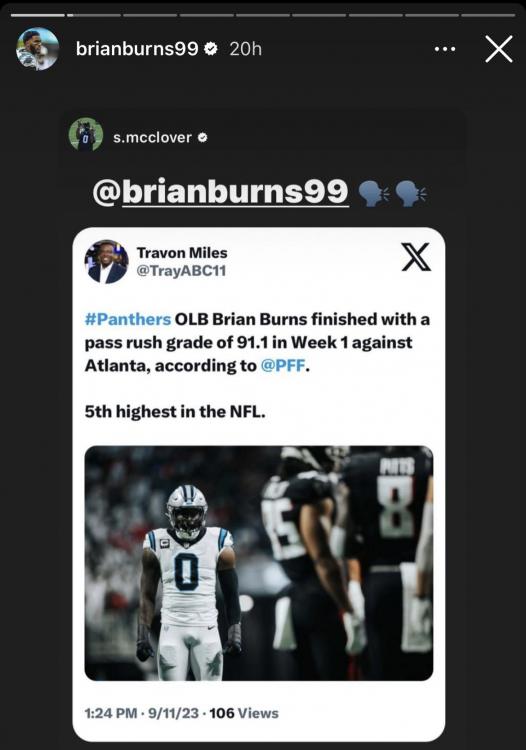
Task: Tap the s.mcclover username
Action: click(x=152, y=137)
